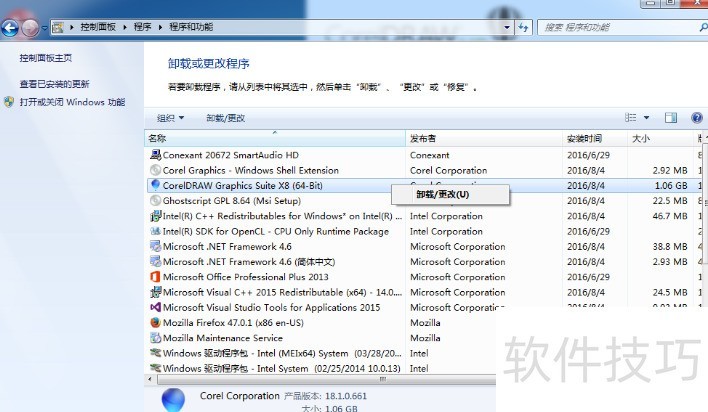Select Intel C++ Redistributables icon
This screenshot has width=708, height=412.
[155, 216]
